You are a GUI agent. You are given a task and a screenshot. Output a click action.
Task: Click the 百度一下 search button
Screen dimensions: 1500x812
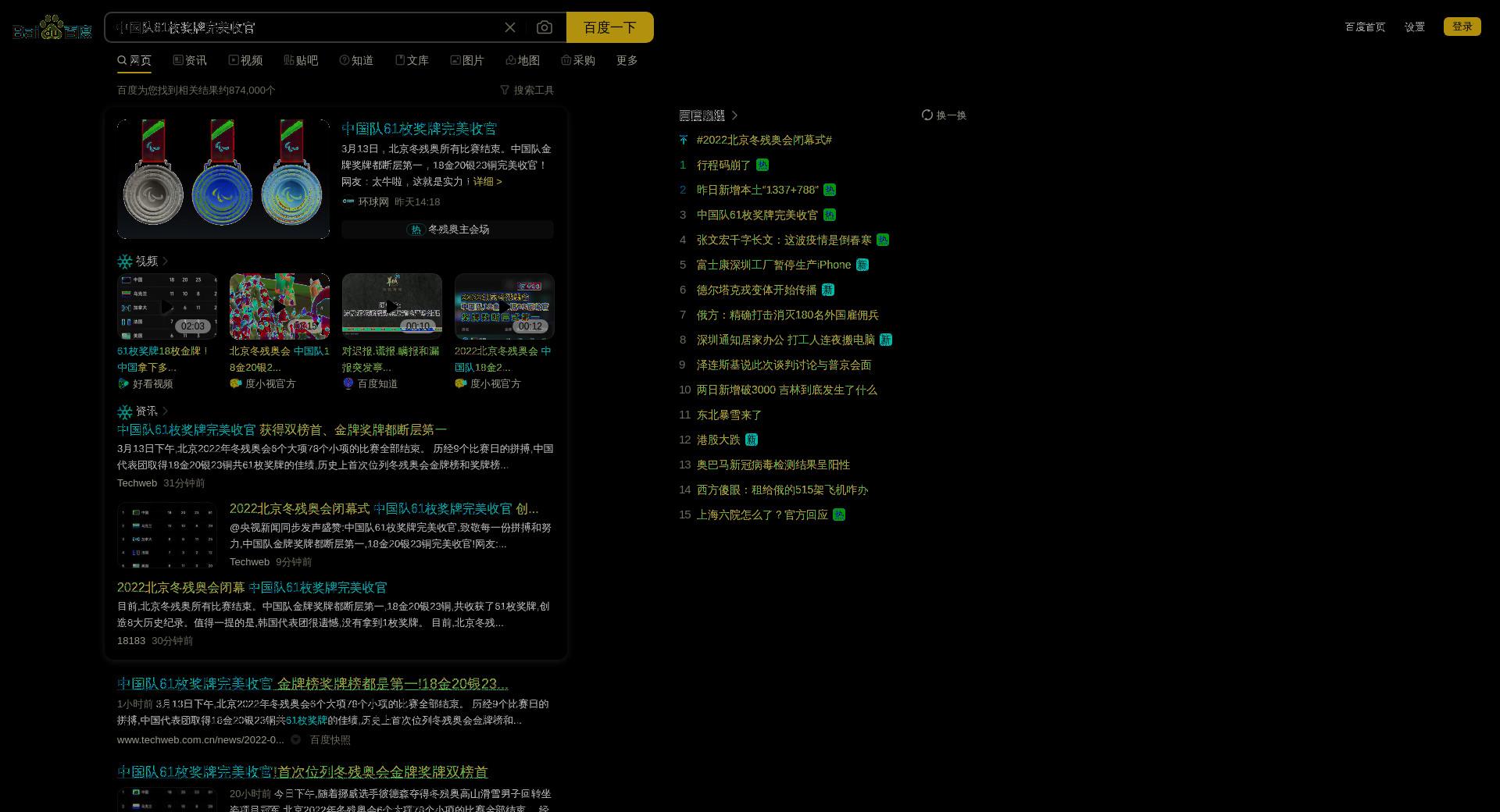click(609, 27)
